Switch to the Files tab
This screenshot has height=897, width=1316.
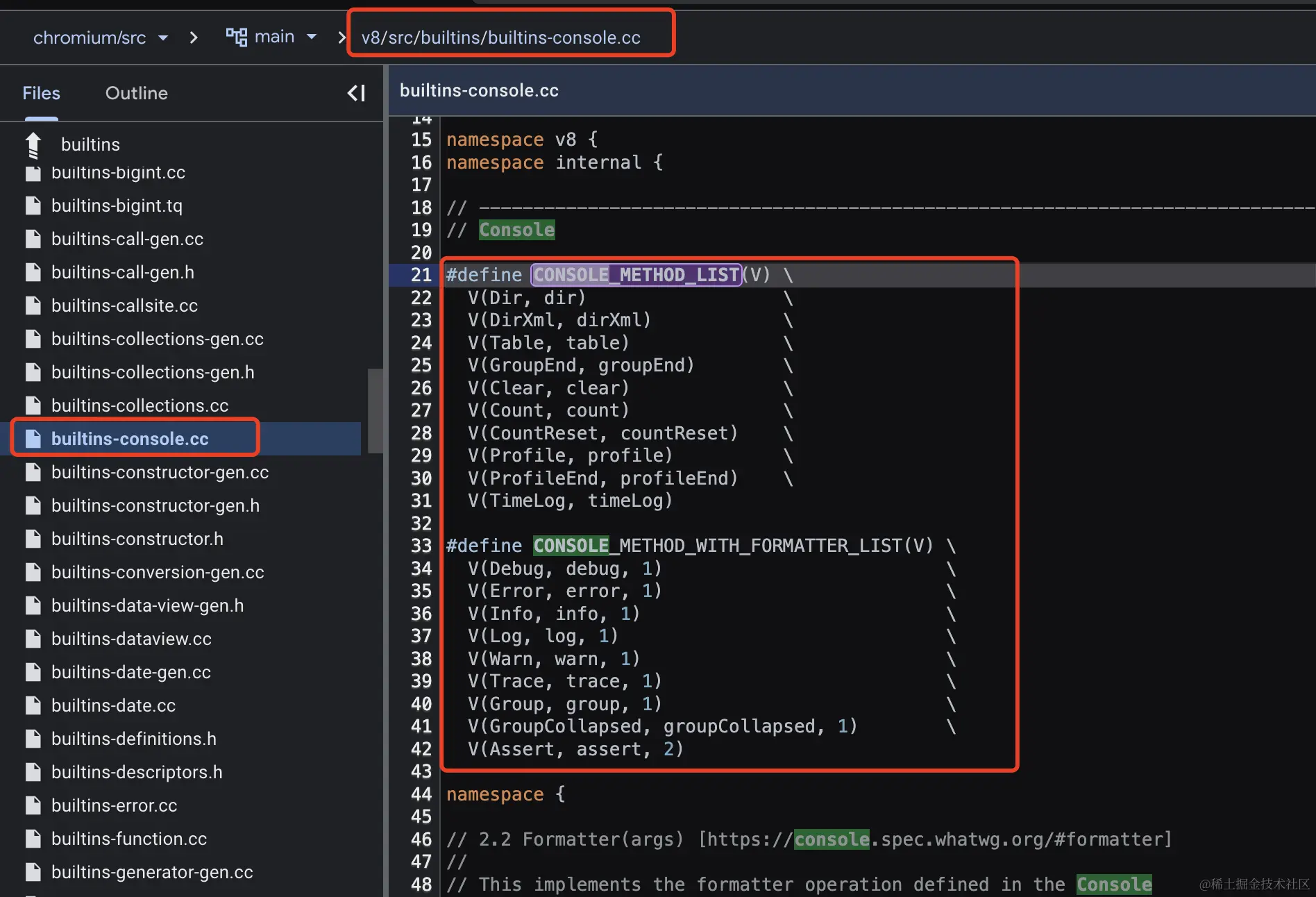41,93
